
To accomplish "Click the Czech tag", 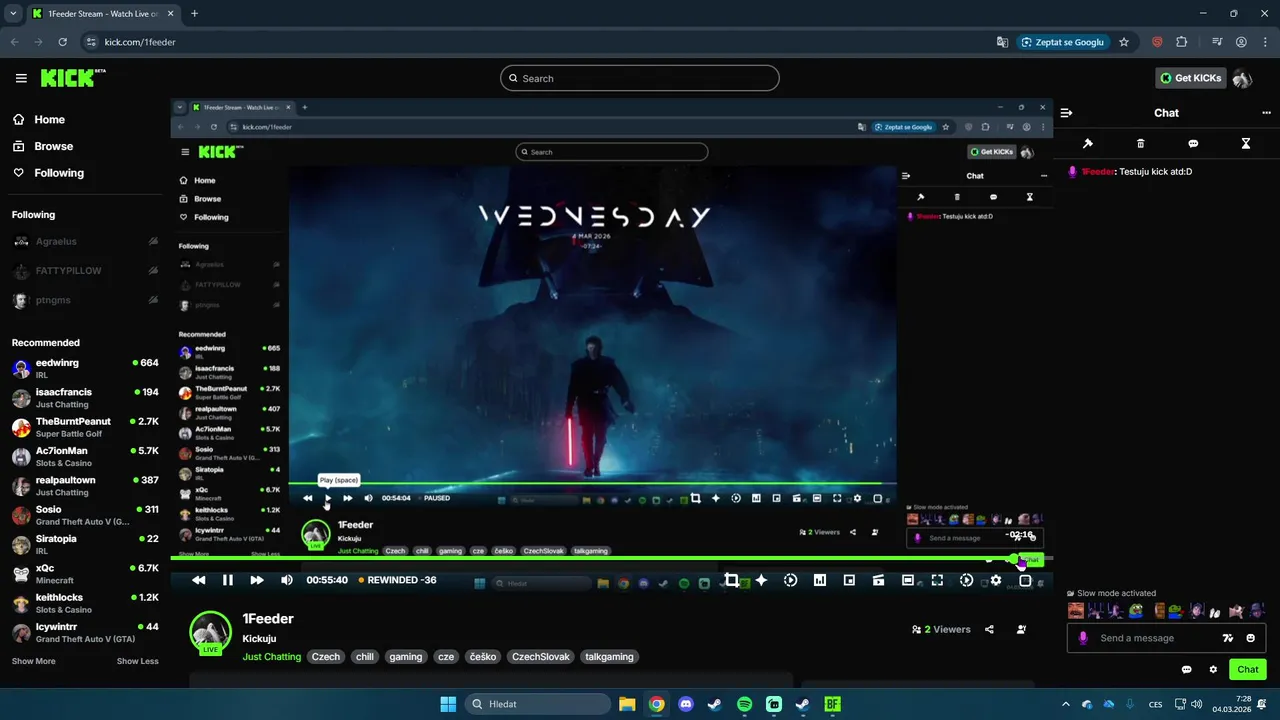I will pos(326,657).
